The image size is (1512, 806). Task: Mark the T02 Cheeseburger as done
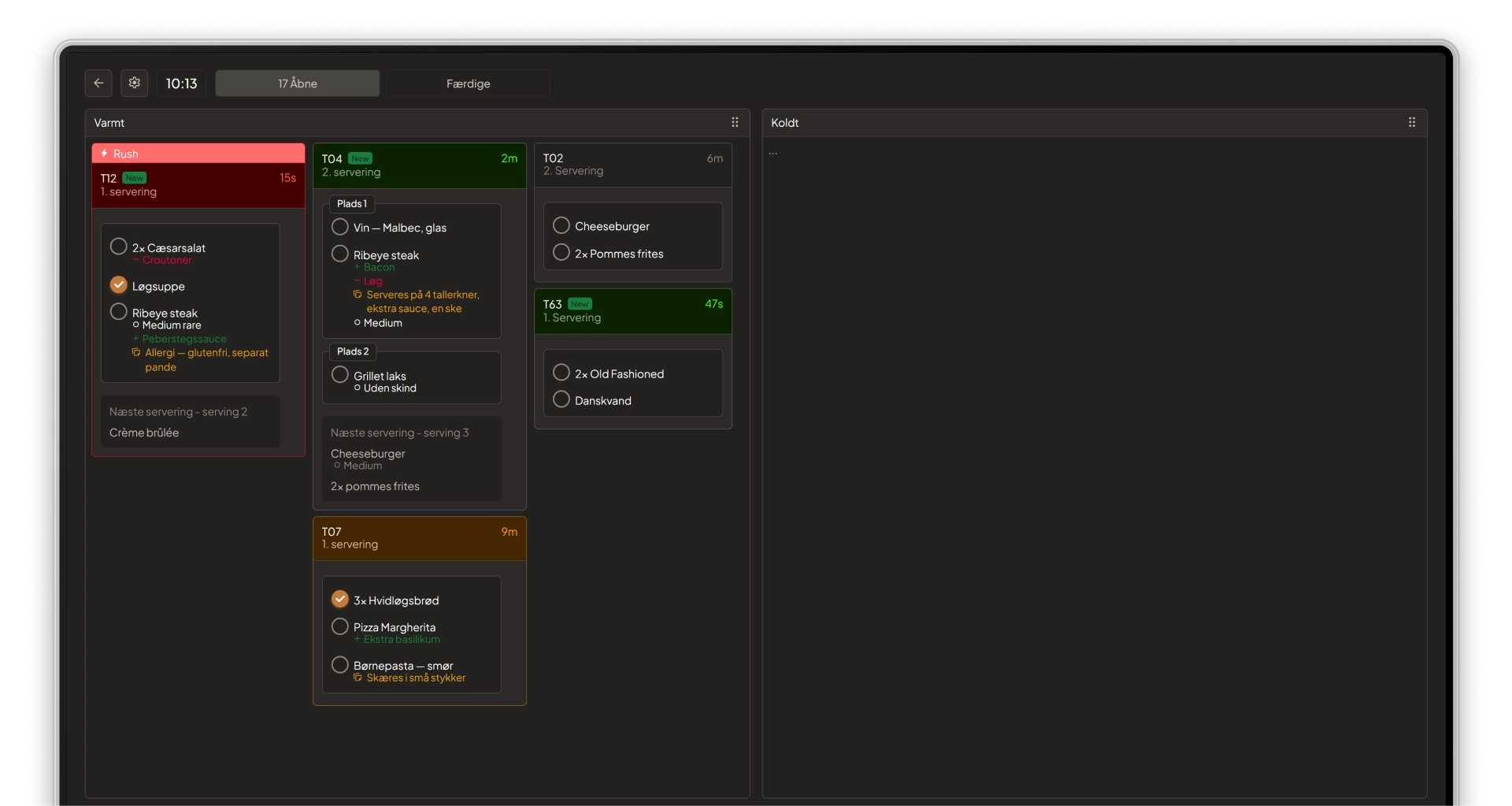pos(561,225)
